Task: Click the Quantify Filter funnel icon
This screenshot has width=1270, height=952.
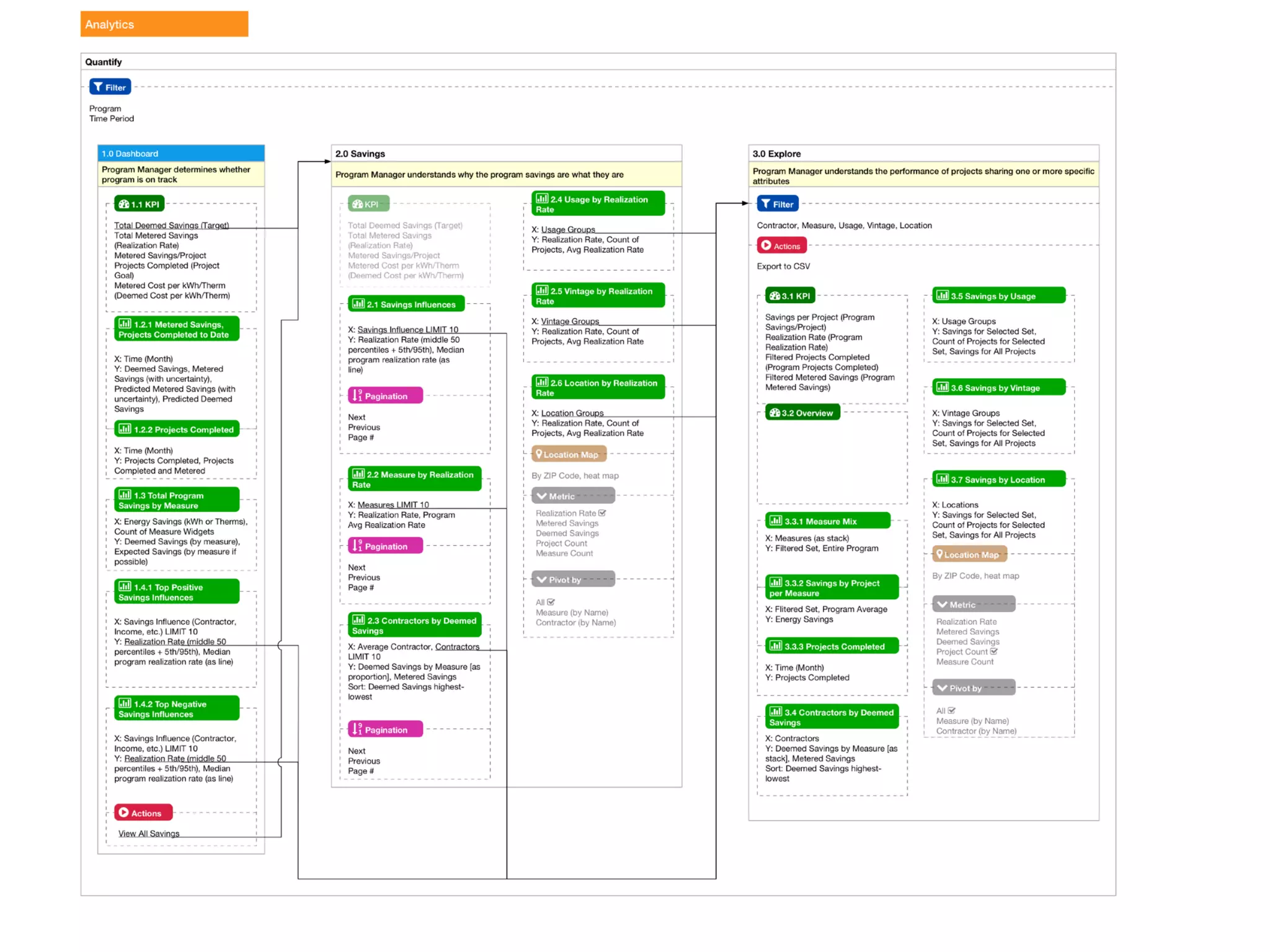Action: click(98, 87)
